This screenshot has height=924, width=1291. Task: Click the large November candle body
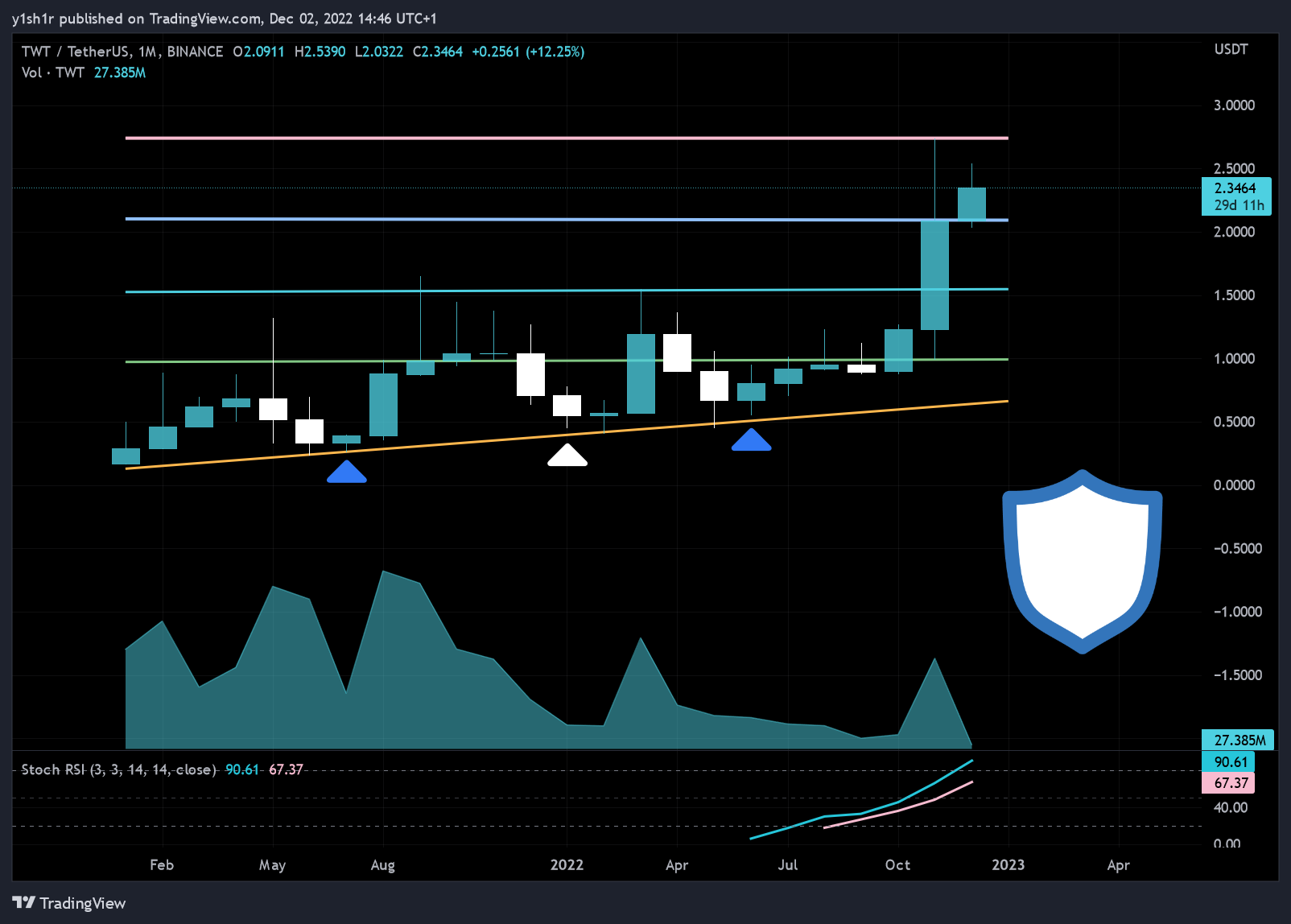click(x=934, y=275)
